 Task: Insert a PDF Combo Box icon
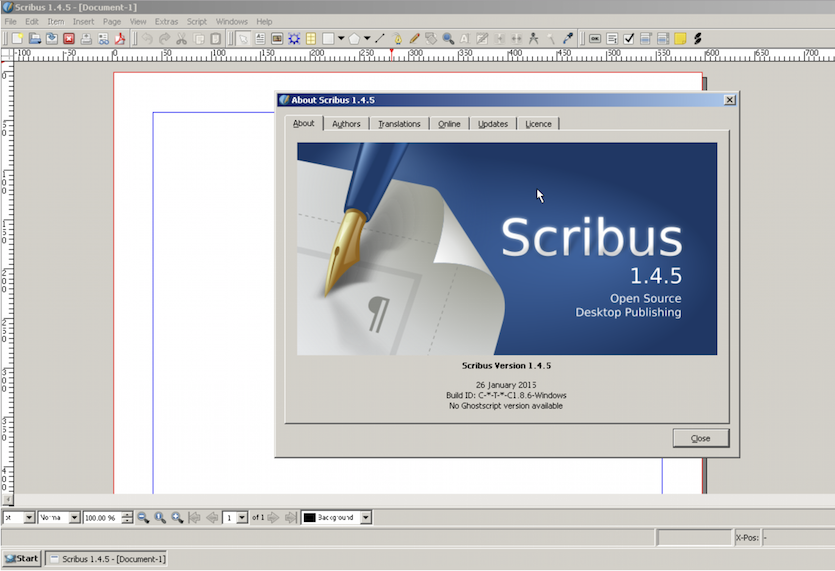click(646, 38)
